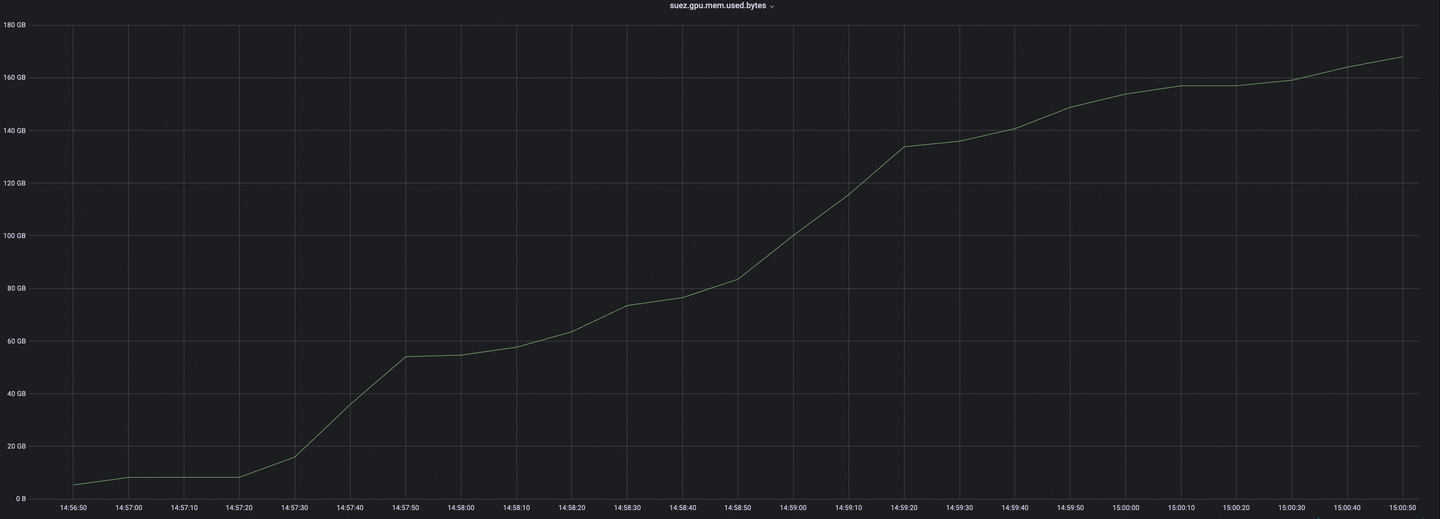The width and height of the screenshot is (1440, 519).
Task: Click the 15:00:50 time axis label
Action: (1402, 508)
